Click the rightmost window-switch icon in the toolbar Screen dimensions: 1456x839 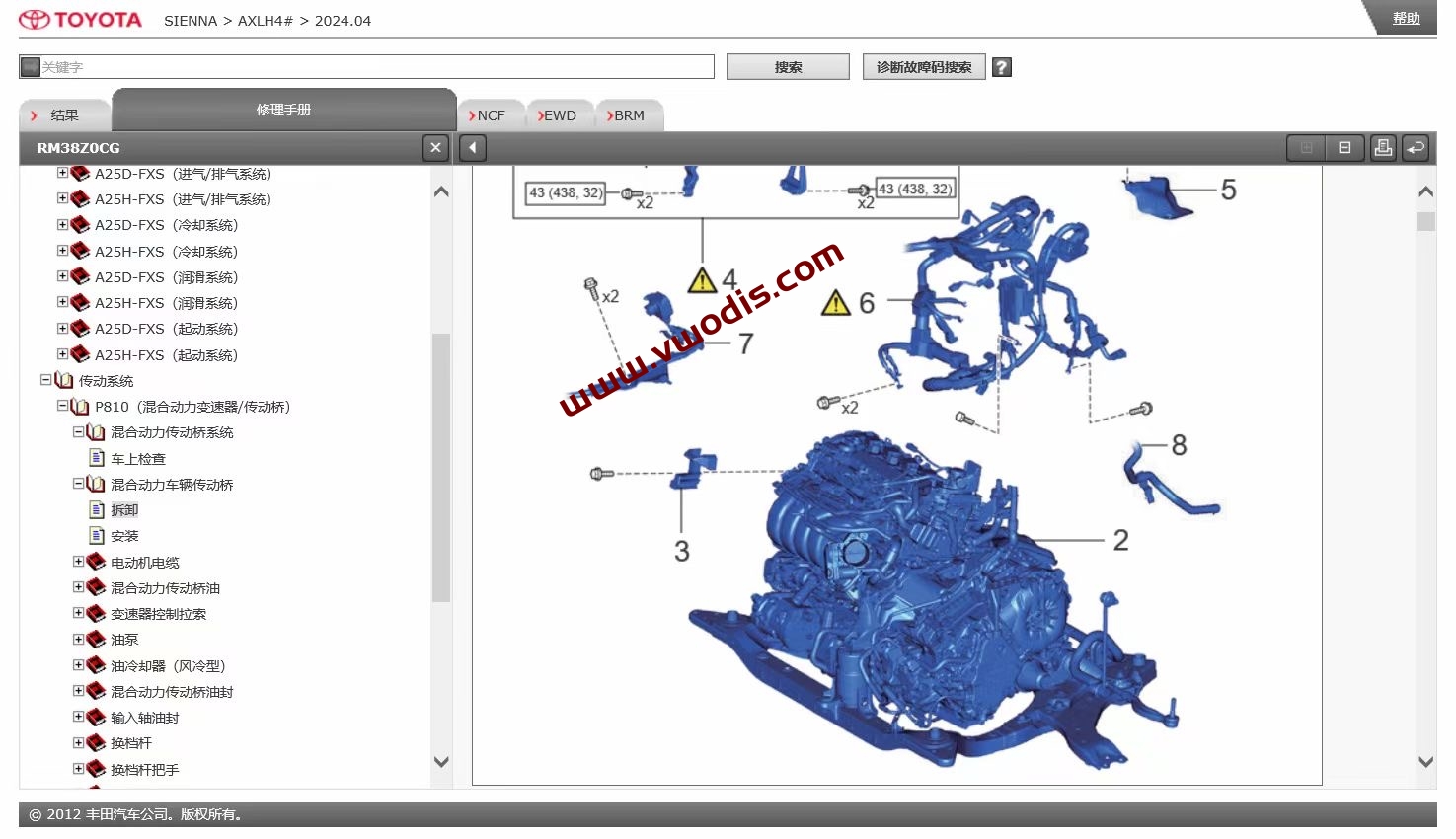pos(1417,147)
